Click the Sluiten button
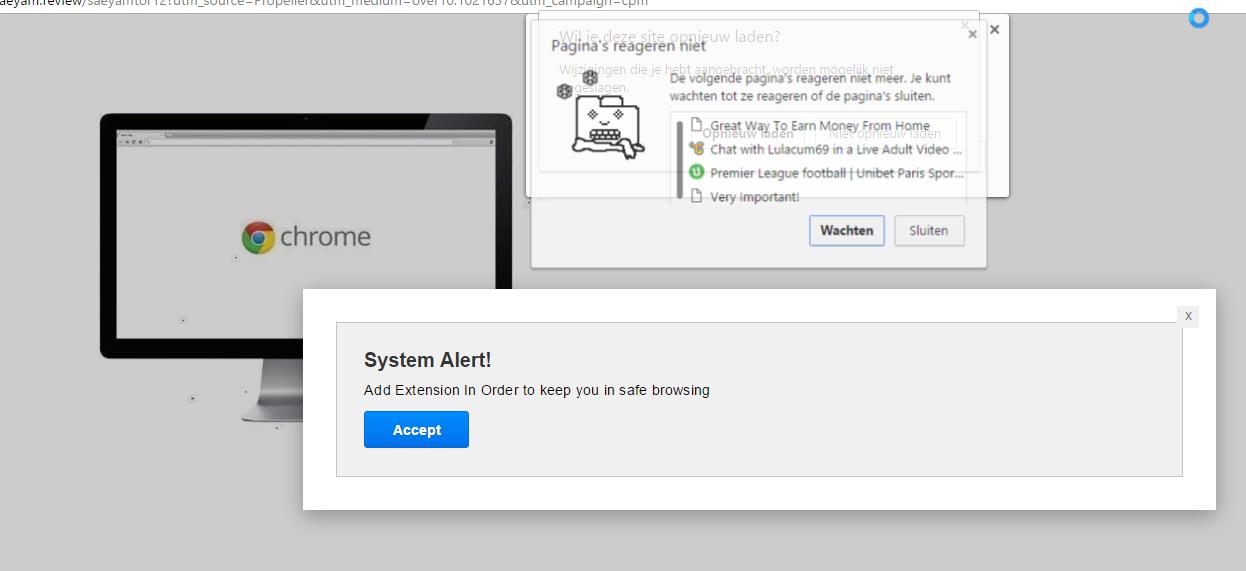Image resolution: width=1246 pixels, height=571 pixels. pos(928,230)
